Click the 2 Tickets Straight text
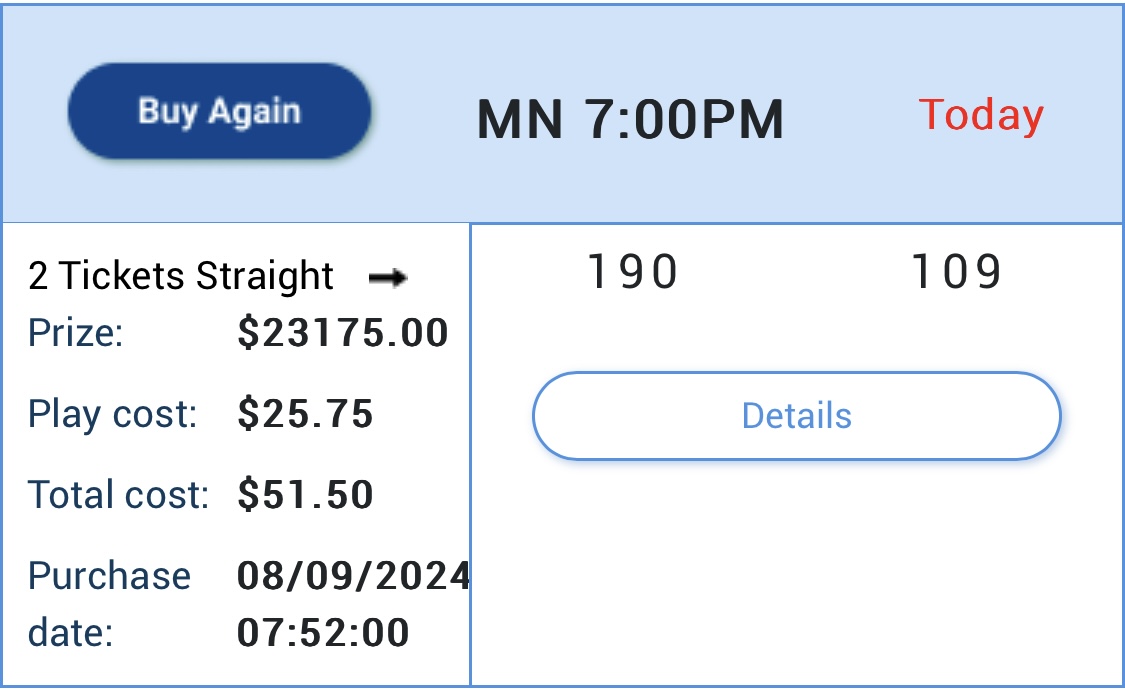Viewport: 1125px width, 690px height. (x=181, y=276)
